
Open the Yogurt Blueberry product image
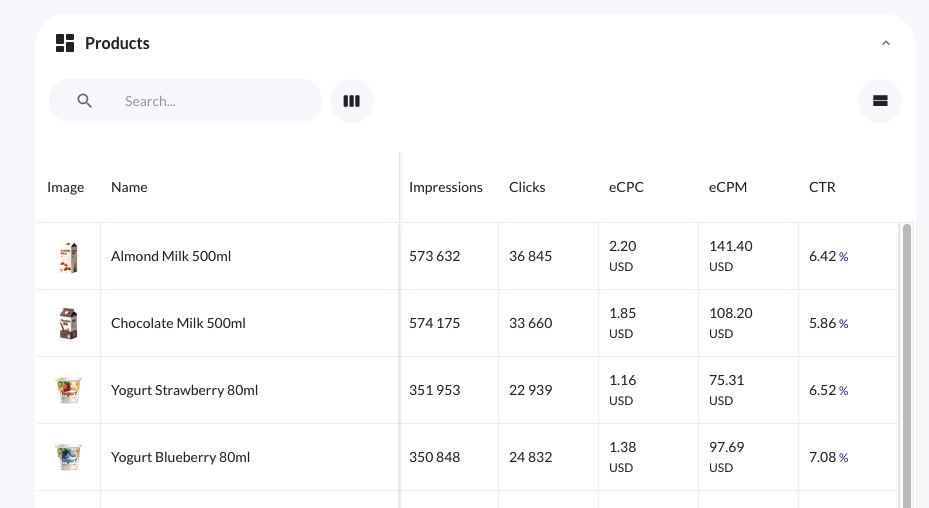[68, 457]
